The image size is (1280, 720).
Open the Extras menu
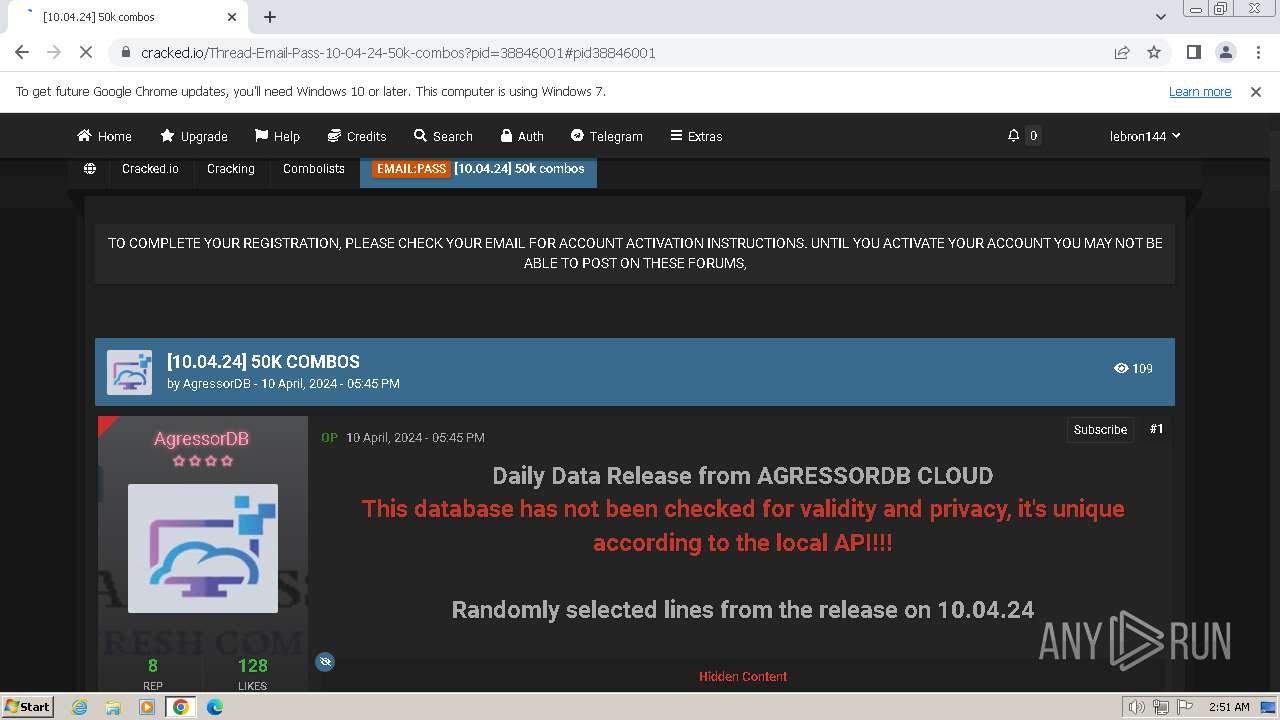pyautogui.click(x=696, y=136)
